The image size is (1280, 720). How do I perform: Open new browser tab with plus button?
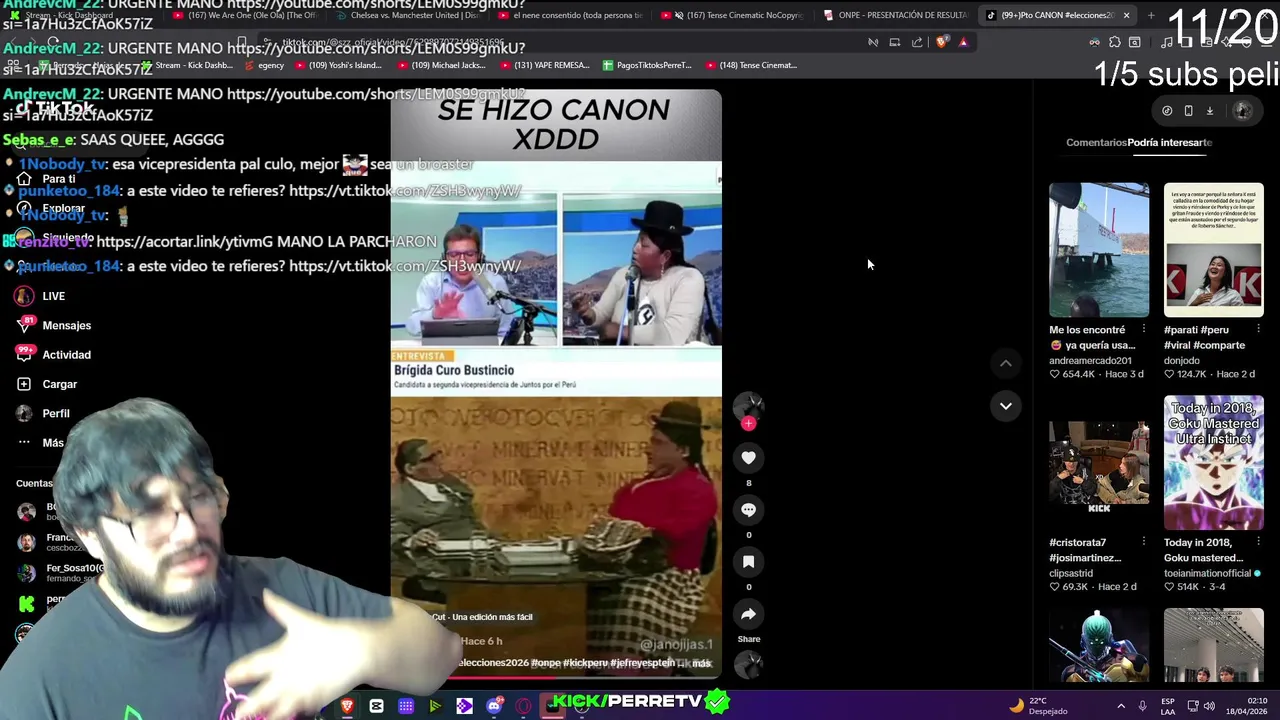1151,15
